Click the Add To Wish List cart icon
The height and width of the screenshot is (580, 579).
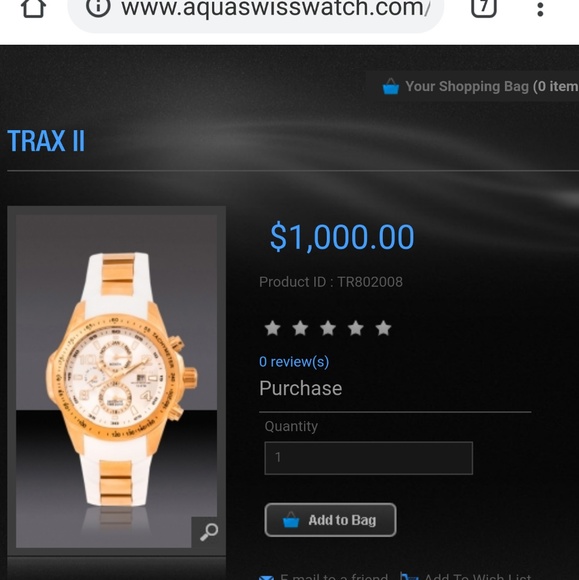pos(409,577)
